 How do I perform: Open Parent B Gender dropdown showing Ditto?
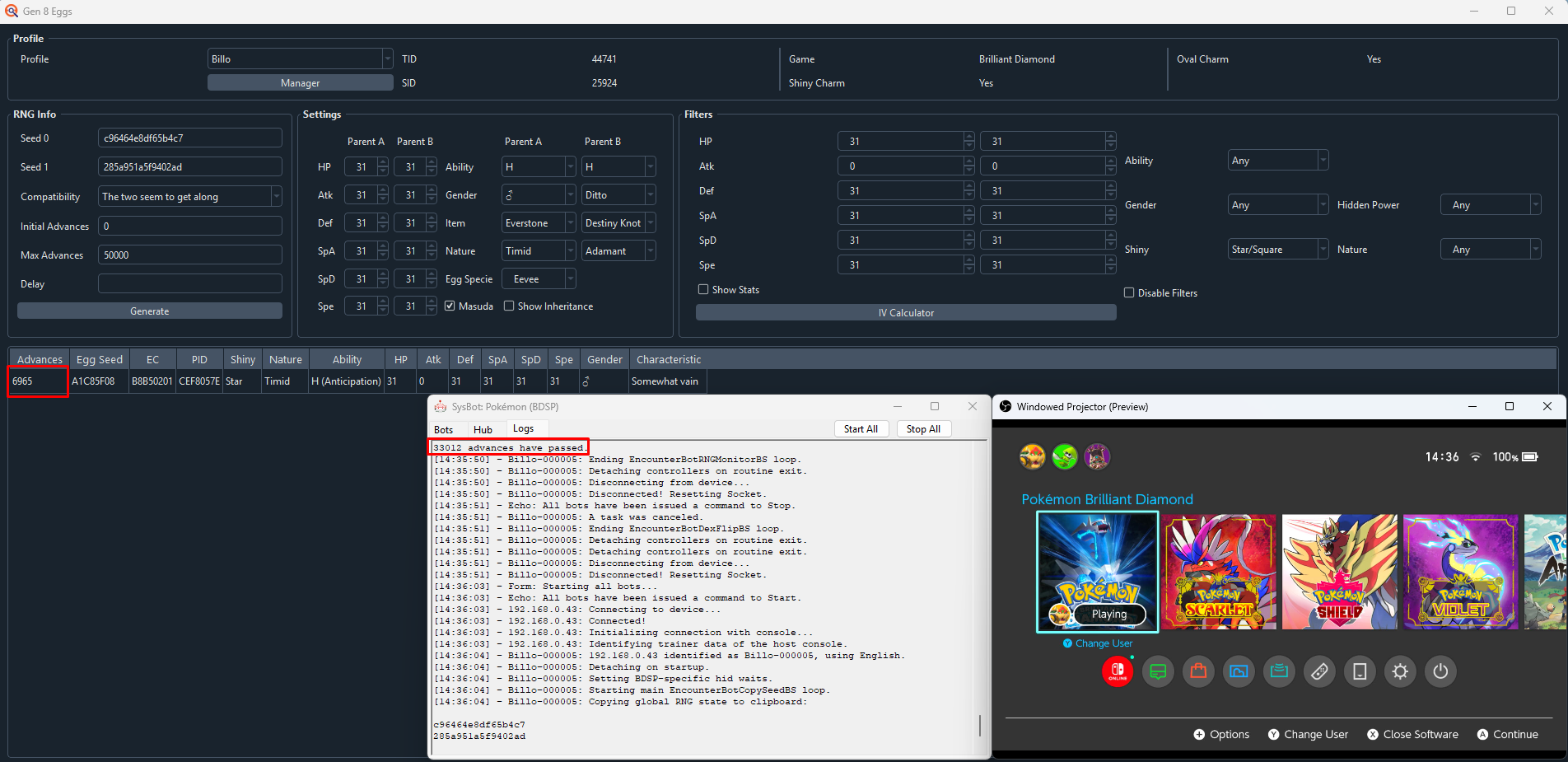click(618, 194)
